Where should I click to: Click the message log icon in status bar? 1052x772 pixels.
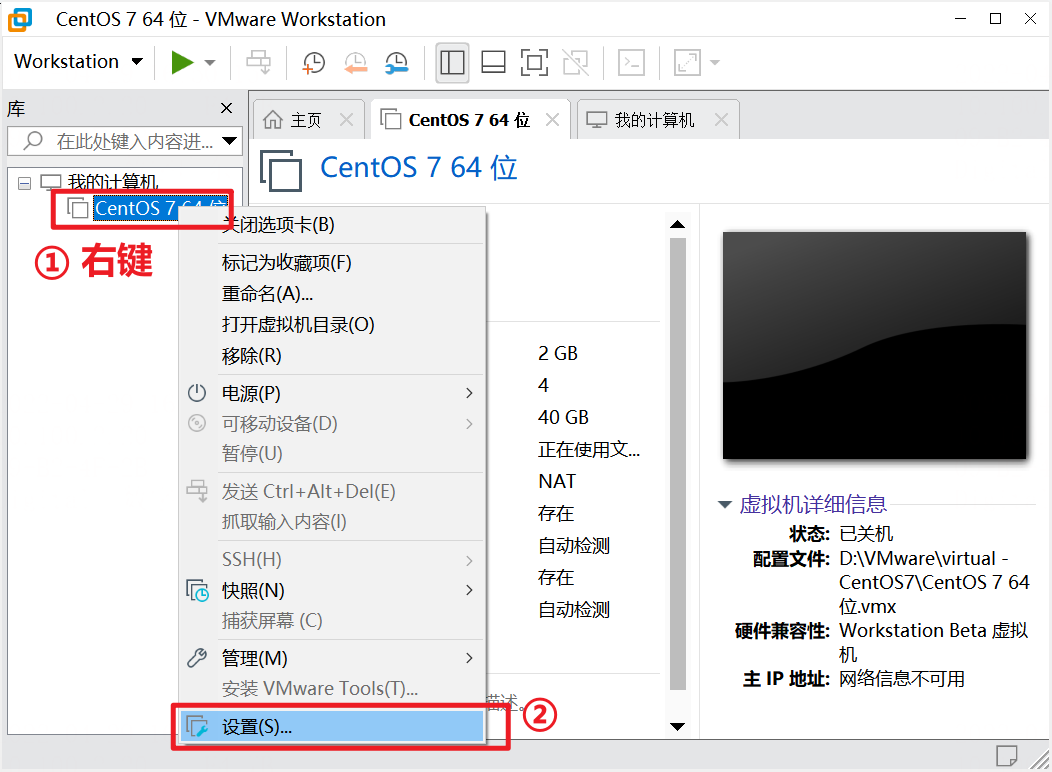coord(1006,756)
